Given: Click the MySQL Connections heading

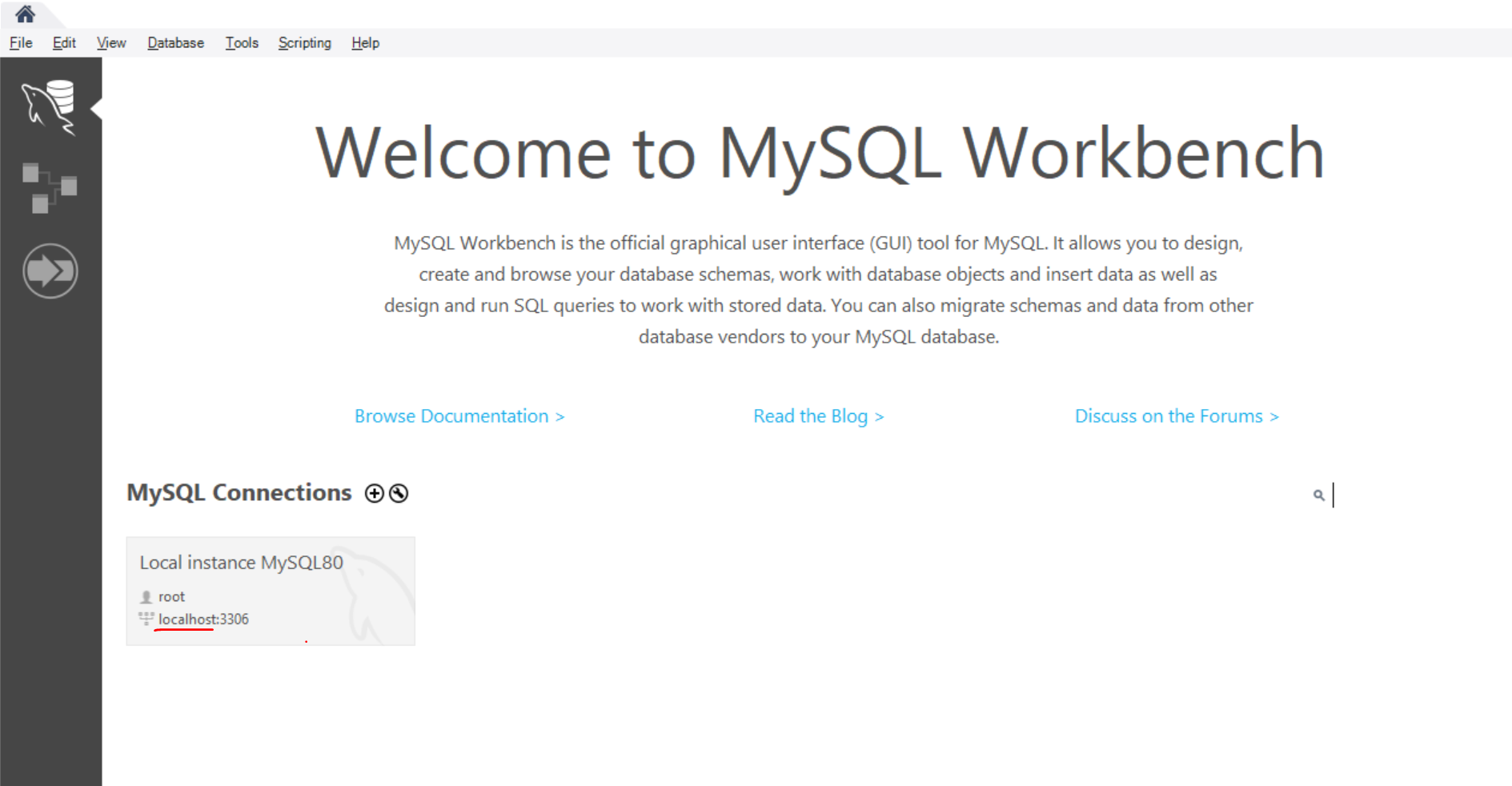Looking at the screenshot, I should coord(239,493).
